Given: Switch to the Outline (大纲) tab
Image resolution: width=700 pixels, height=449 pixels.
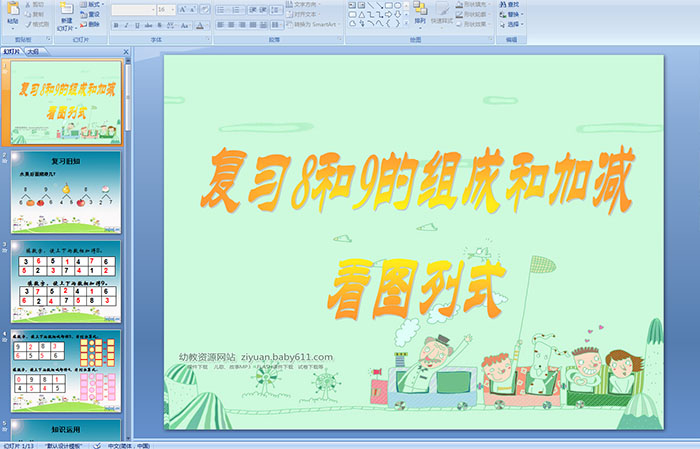Looking at the screenshot, I should coord(33,50).
